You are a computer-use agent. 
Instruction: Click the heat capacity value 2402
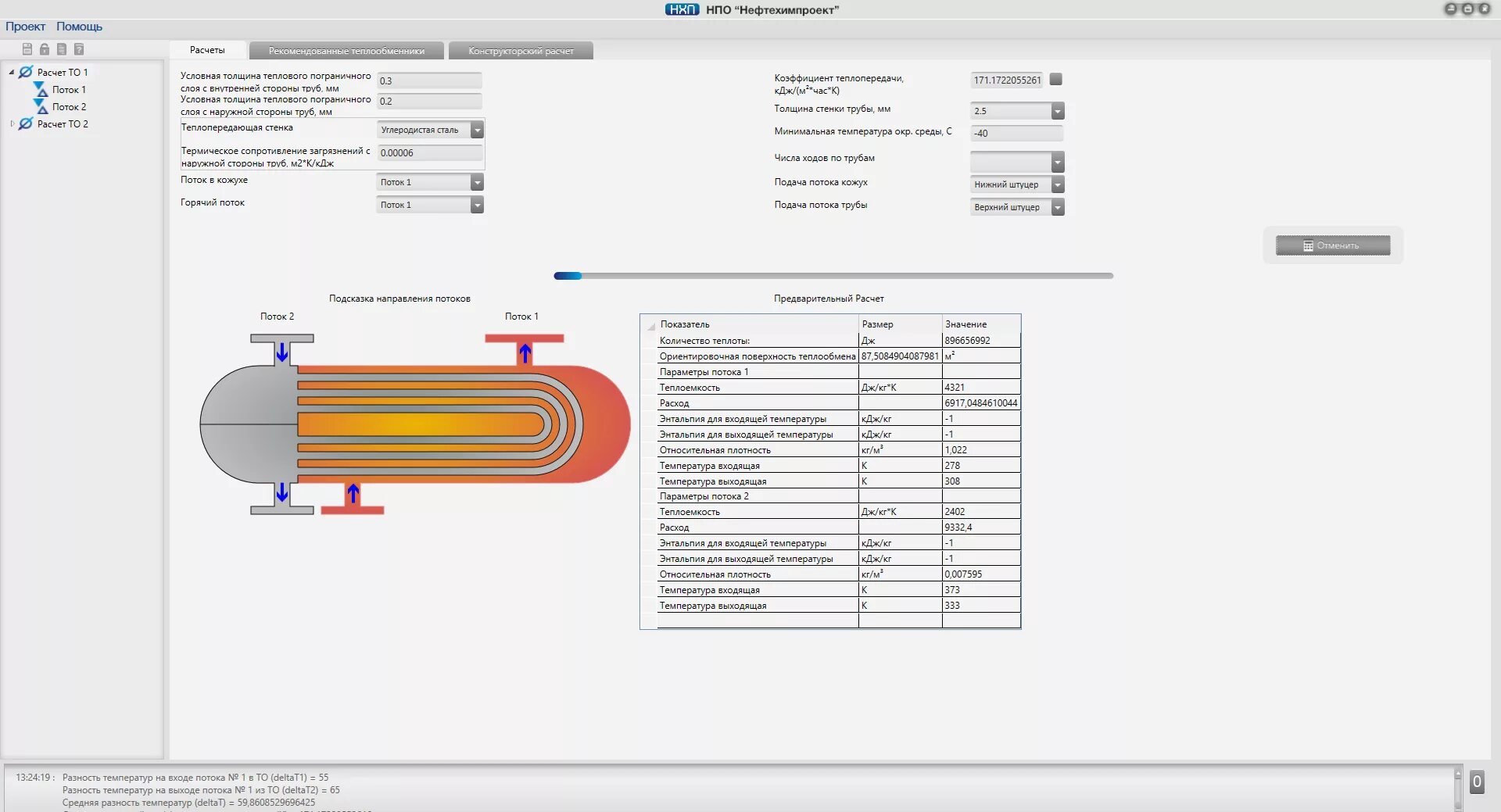(x=981, y=512)
